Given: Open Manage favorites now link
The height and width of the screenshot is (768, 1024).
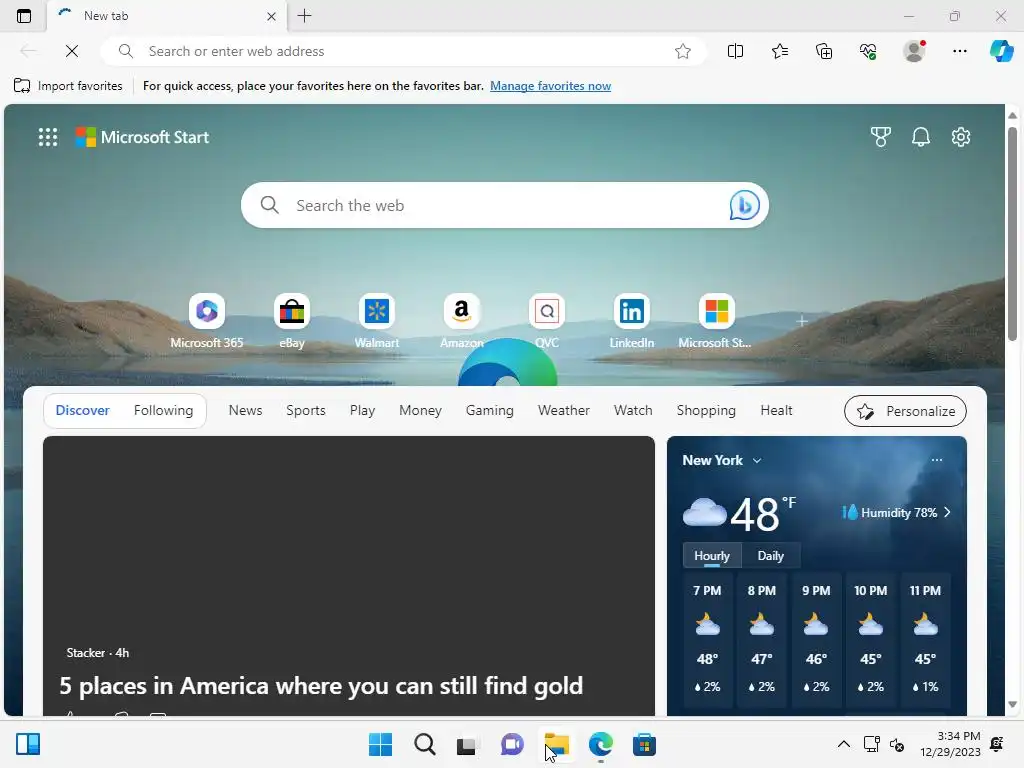Looking at the screenshot, I should click(x=551, y=86).
